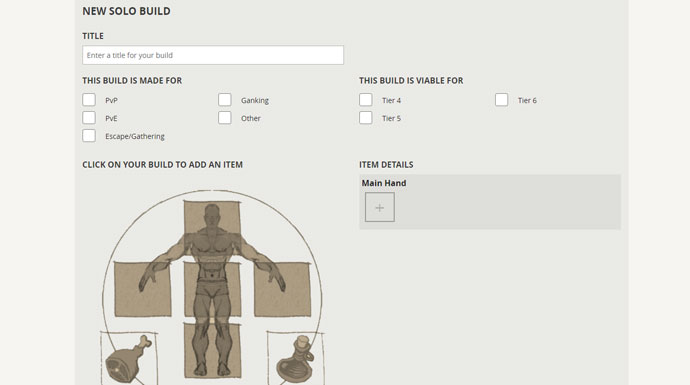This screenshot has height=385, width=690.
Task: Click the "THIS BUILD IS MADE FOR" heading
Action: pos(132,81)
